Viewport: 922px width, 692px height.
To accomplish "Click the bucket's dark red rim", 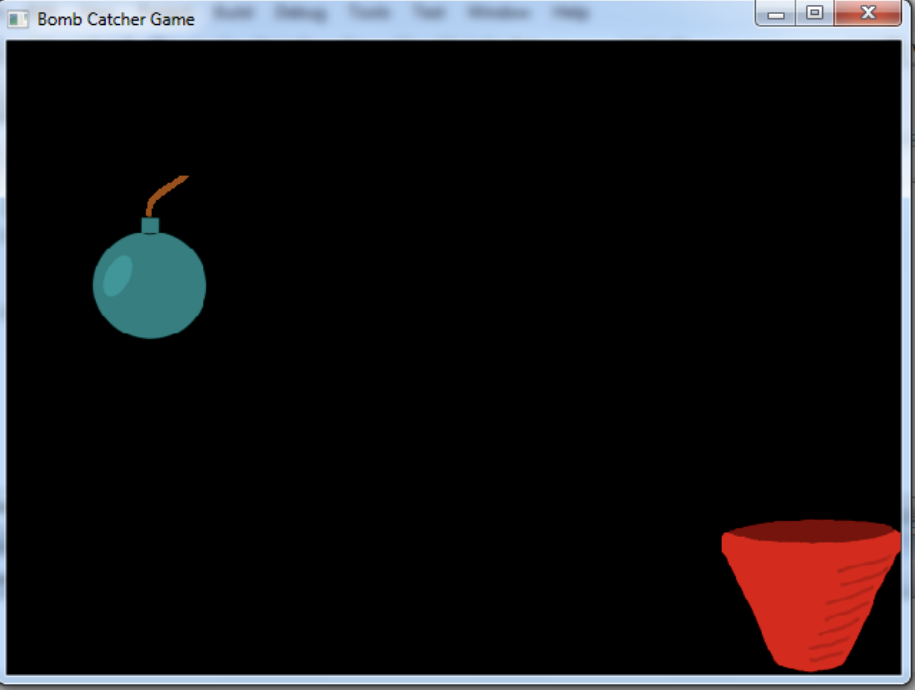I will (x=810, y=532).
